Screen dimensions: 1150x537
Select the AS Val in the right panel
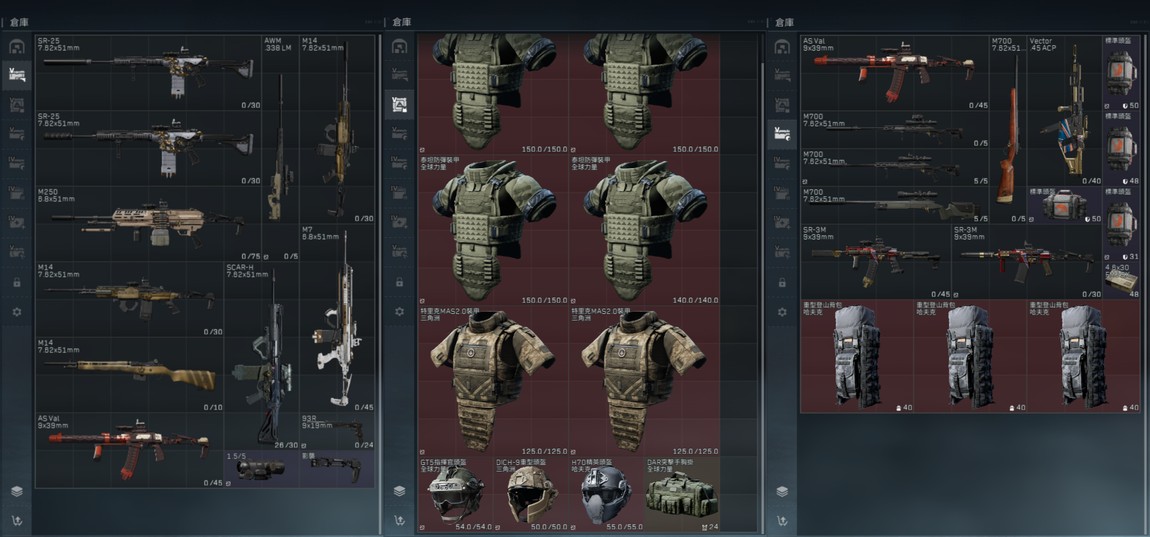(895, 73)
